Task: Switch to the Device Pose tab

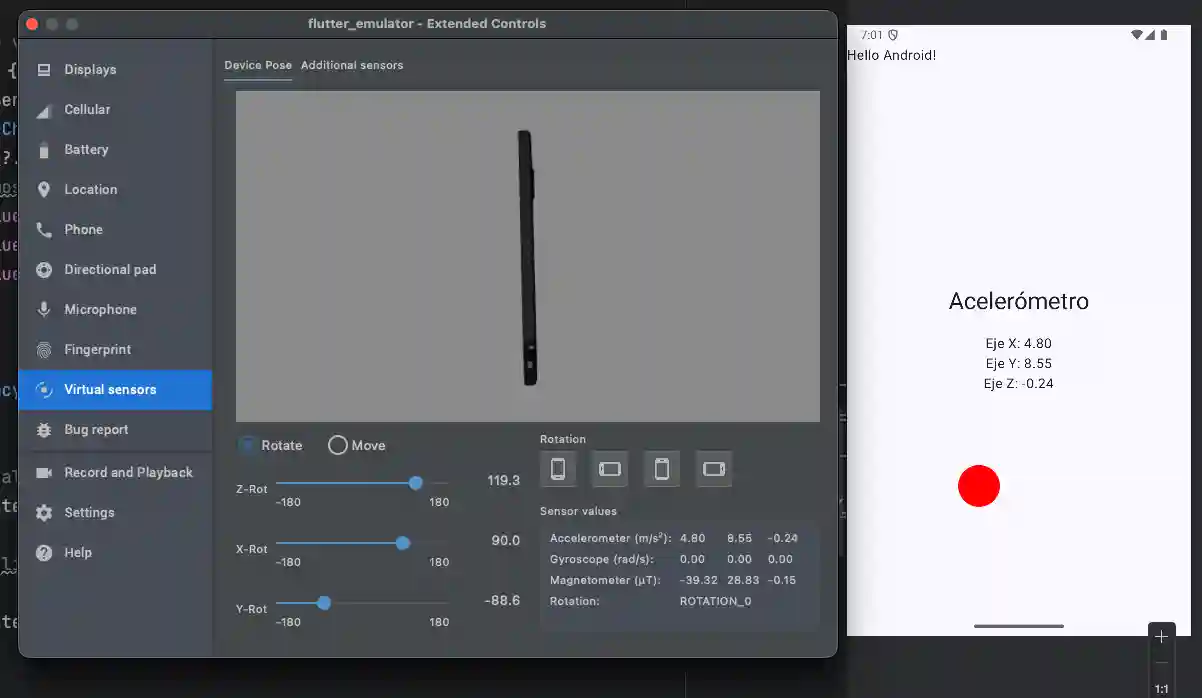Action: coord(258,65)
